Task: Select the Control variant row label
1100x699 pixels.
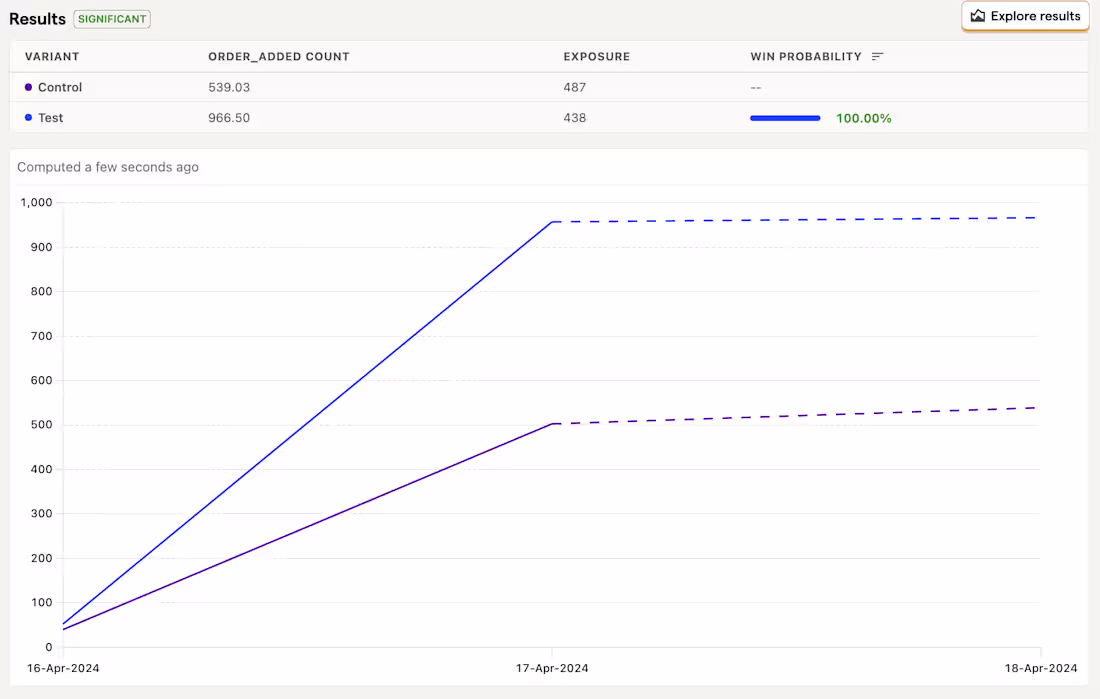Action: click(60, 88)
